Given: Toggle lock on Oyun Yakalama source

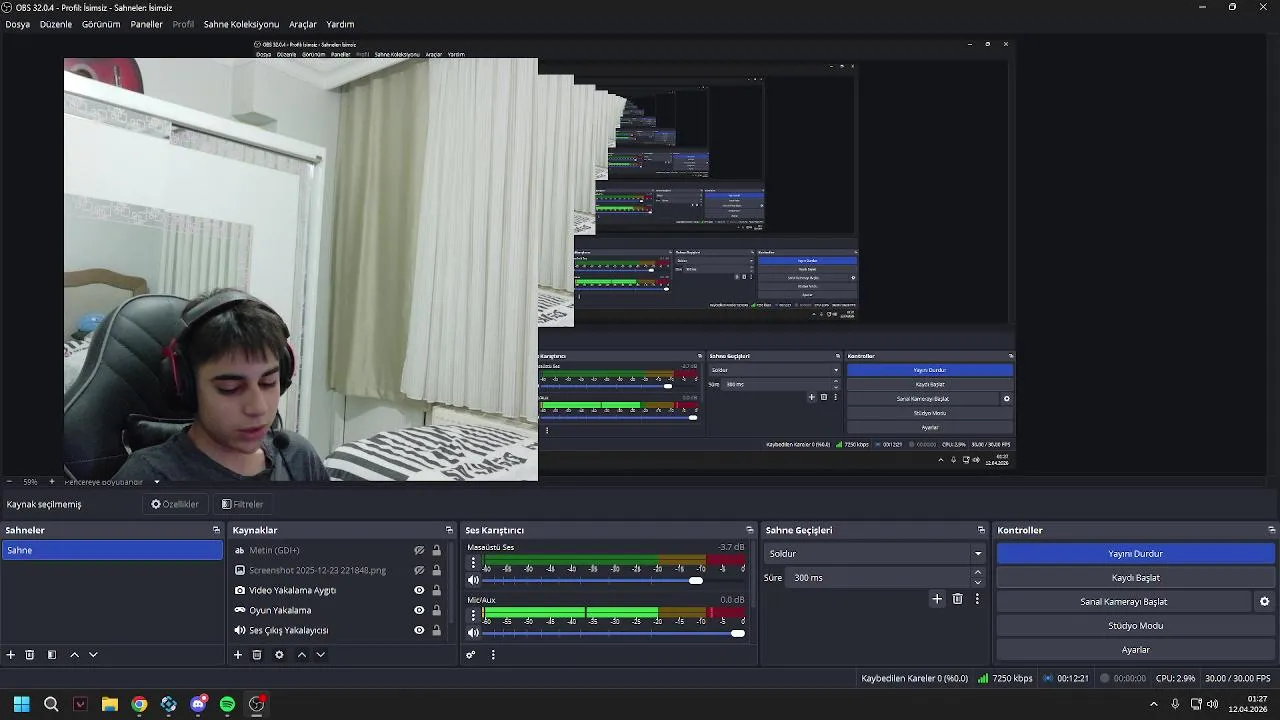Looking at the screenshot, I should point(437,610).
